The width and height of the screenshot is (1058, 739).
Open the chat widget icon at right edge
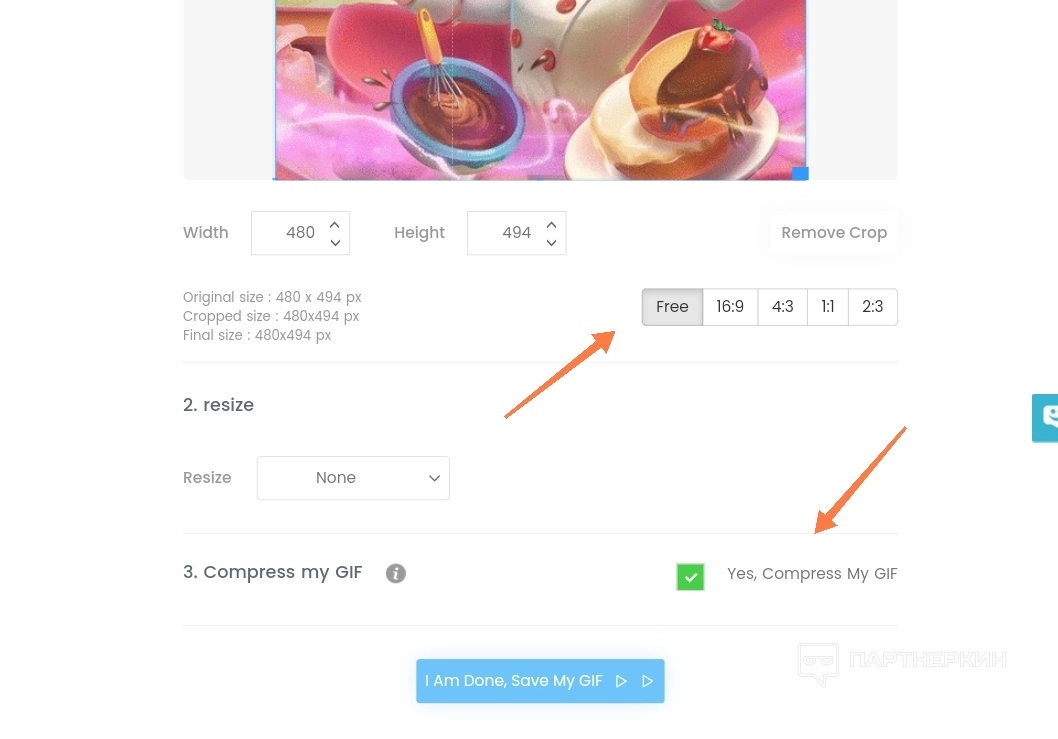(x=1045, y=418)
